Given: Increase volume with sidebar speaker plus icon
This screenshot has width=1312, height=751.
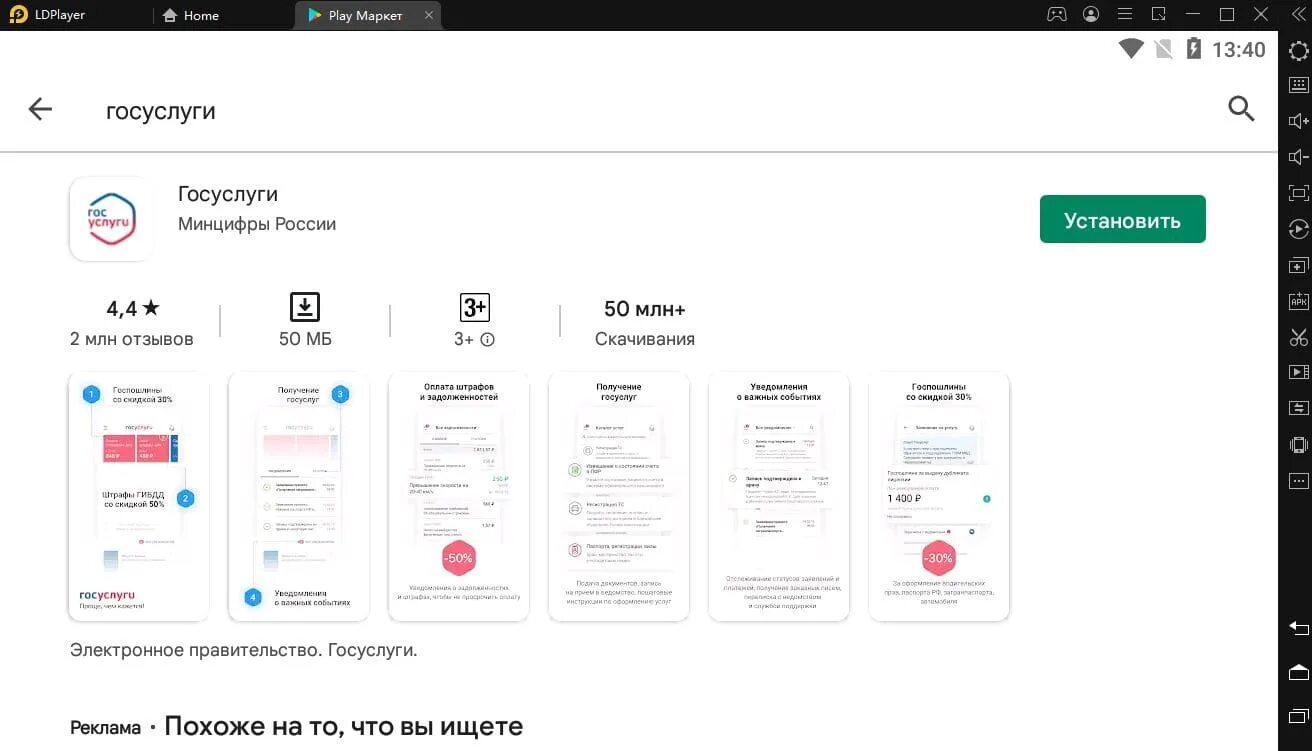Looking at the screenshot, I should coord(1298,121).
